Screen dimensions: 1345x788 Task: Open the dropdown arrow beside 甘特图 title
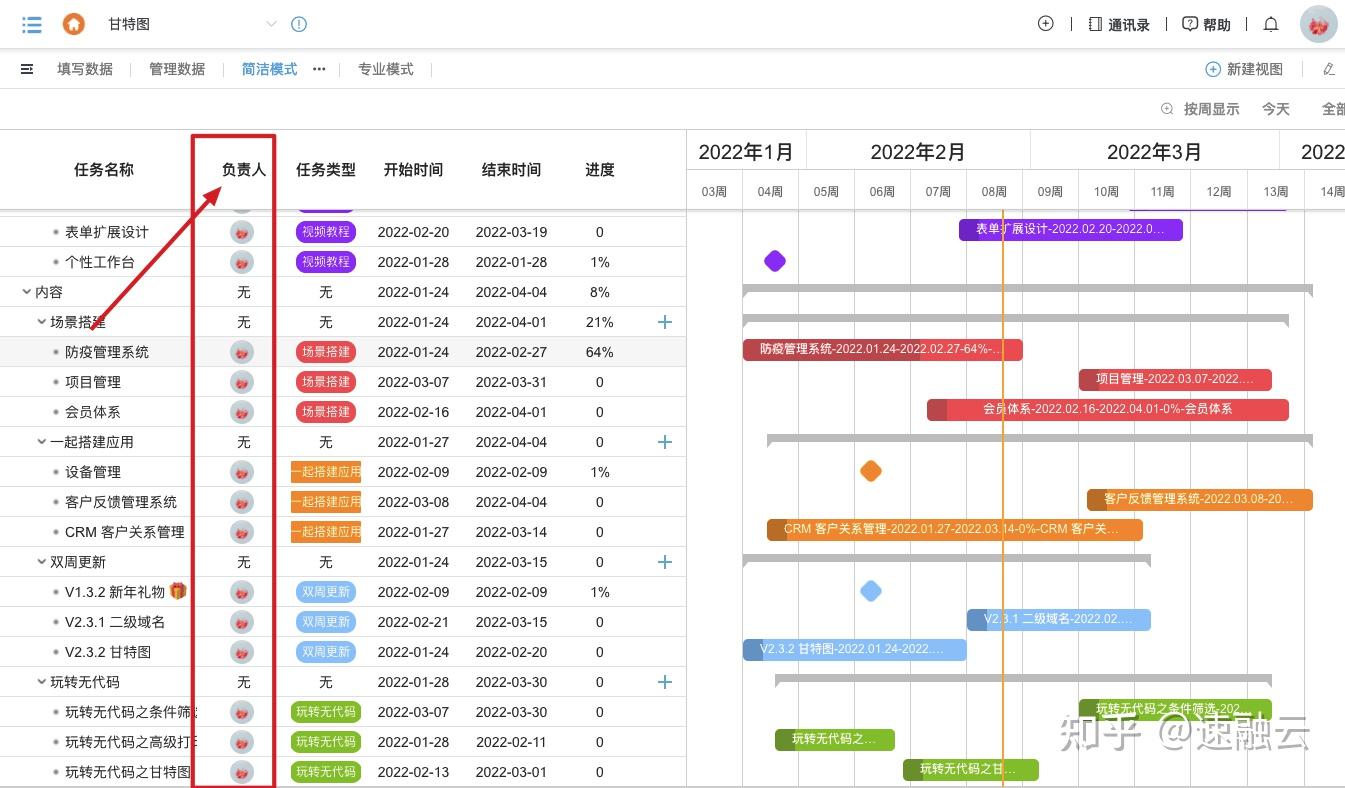tap(270, 24)
